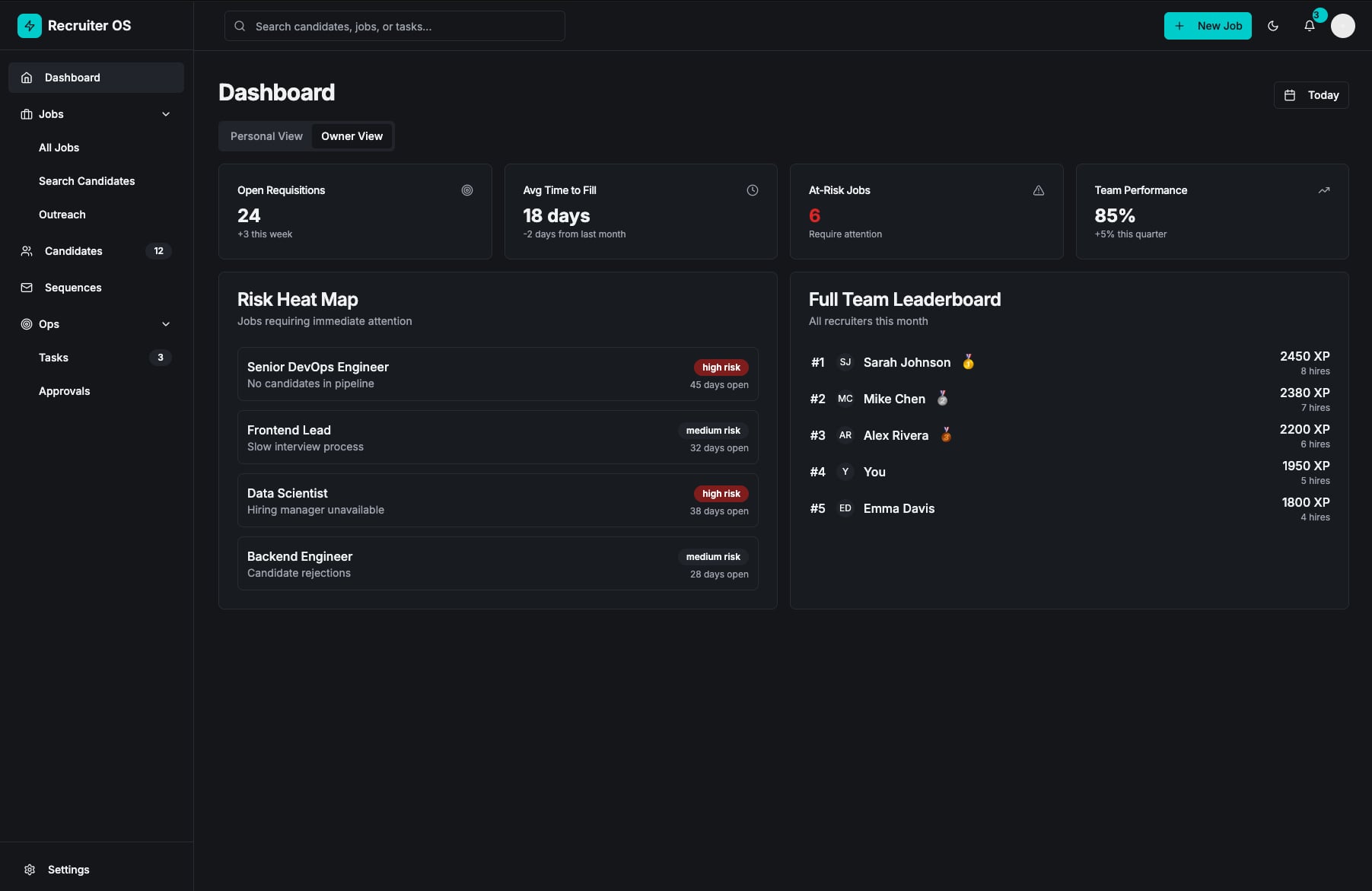Screen dimensions: 1372x891
Task: Toggle dark mode with the moon icon
Action: [1273, 26]
